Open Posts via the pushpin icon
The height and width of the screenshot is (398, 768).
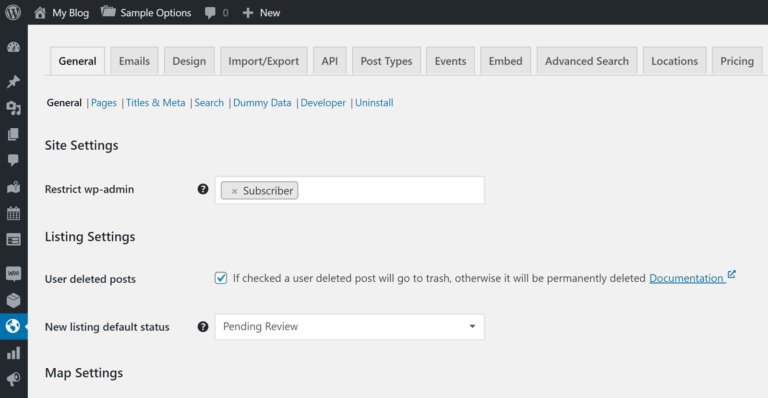13,82
